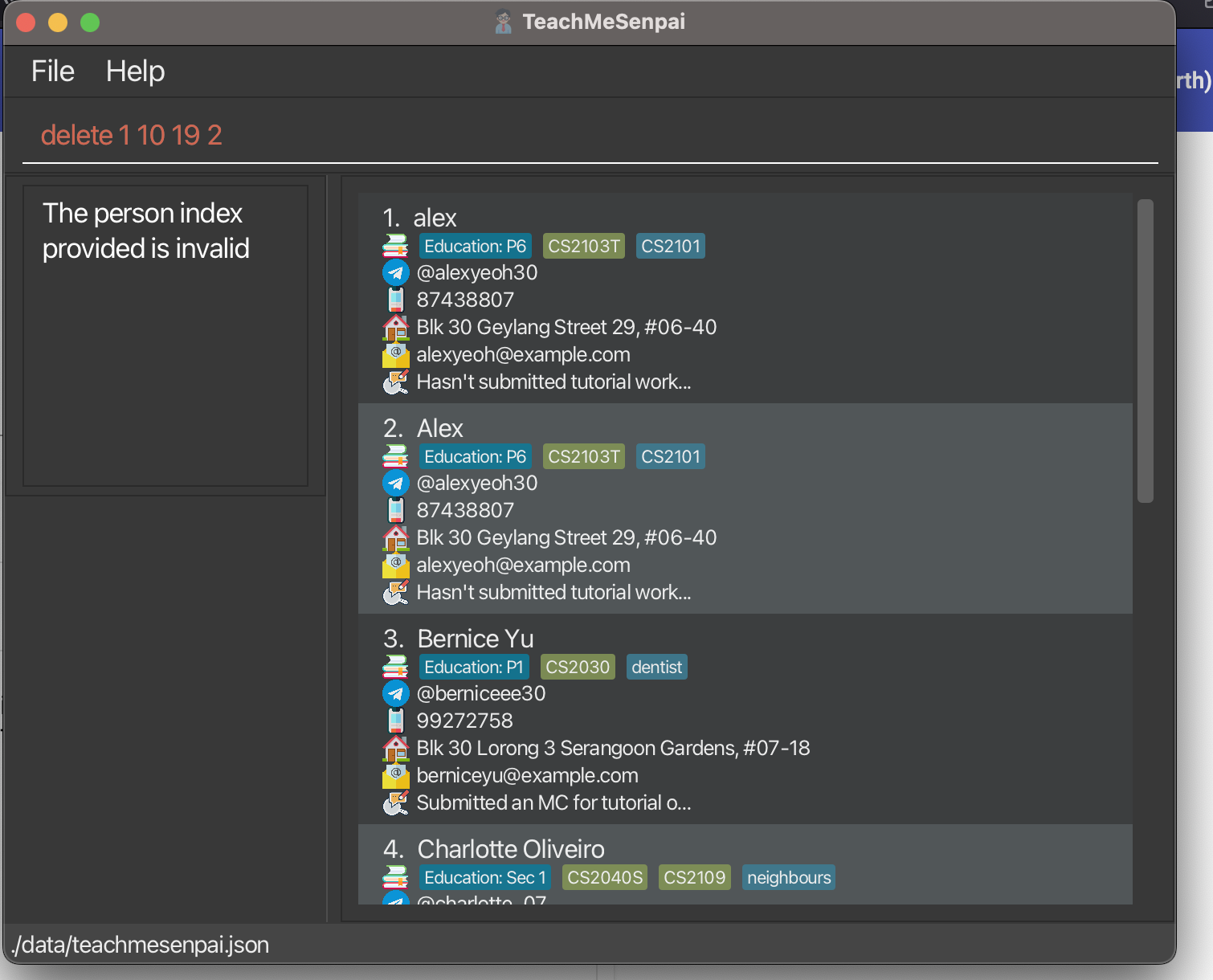Click the dentist tag for Bernice Yu

coord(657,667)
